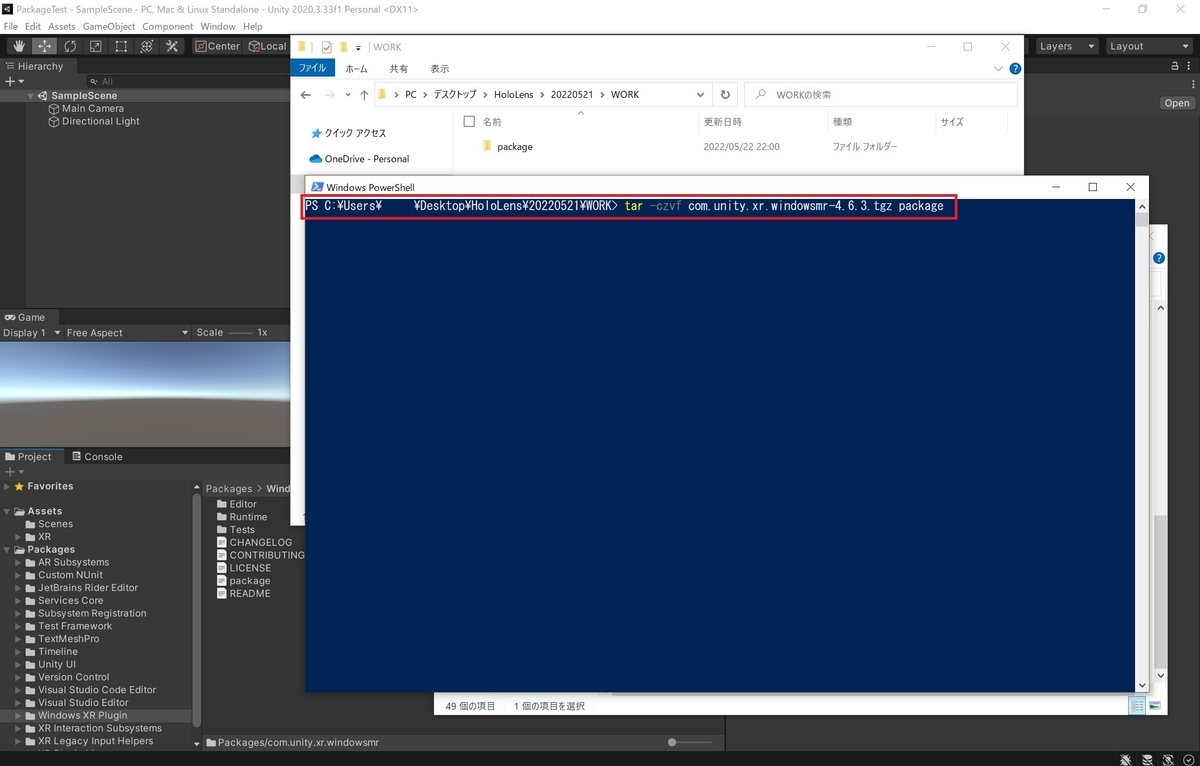This screenshot has height=766, width=1200.
Task: Click the Hierarchy create plus dropdown
Action: tap(14, 81)
